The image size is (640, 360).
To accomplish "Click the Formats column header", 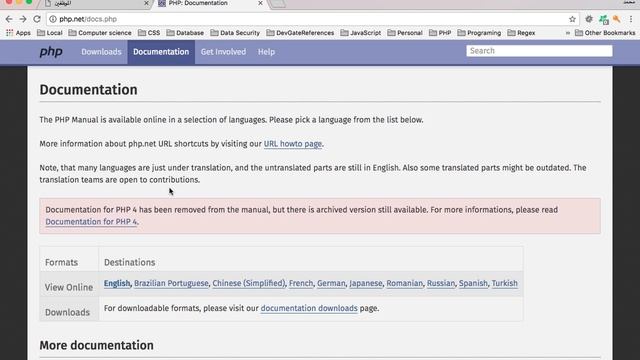I will click(61, 262).
